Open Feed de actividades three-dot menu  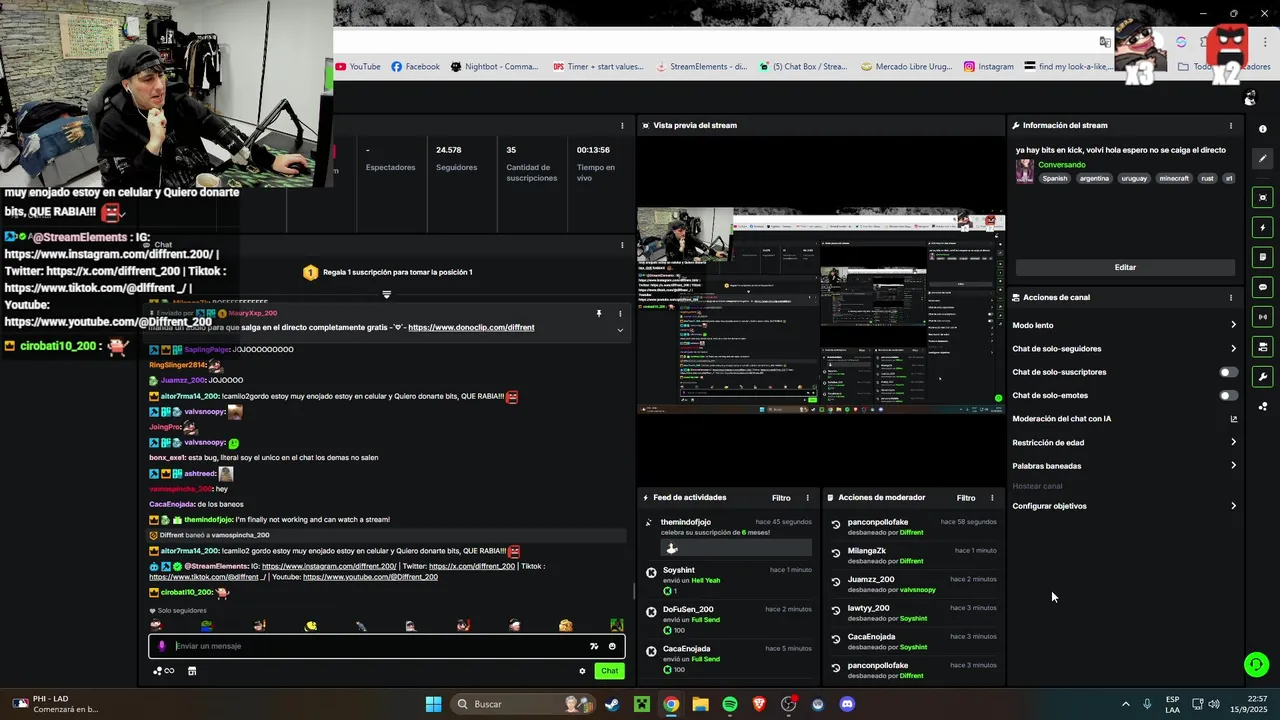coord(807,497)
